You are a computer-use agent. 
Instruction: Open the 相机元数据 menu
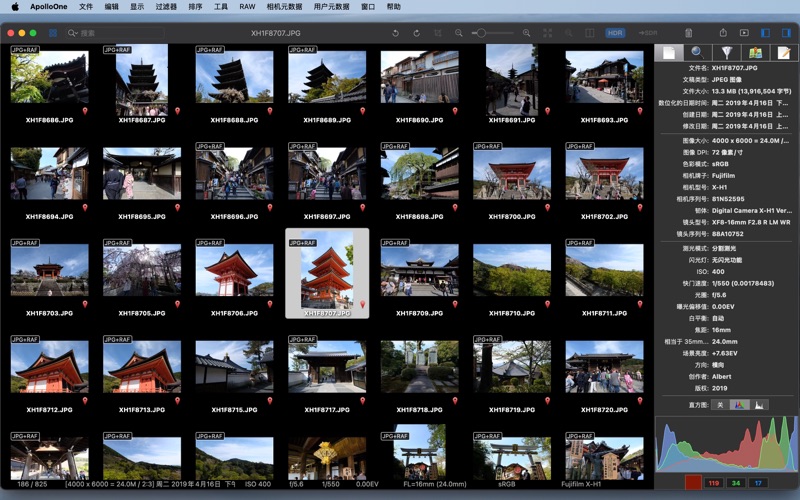[284, 7]
